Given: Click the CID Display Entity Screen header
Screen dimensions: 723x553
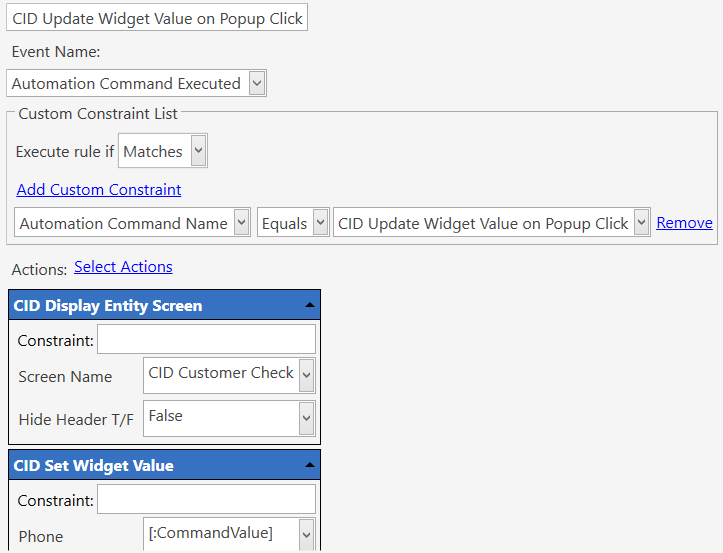Looking at the screenshot, I should click(x=165, y=305).
